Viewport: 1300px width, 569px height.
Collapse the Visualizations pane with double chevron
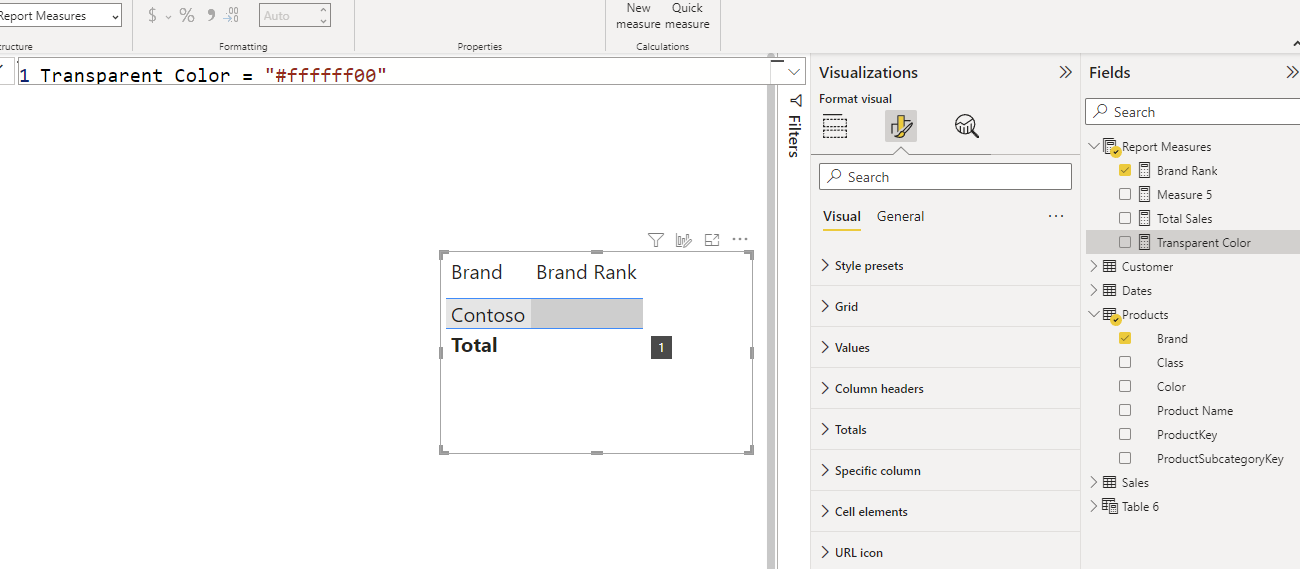(1065, 72)
